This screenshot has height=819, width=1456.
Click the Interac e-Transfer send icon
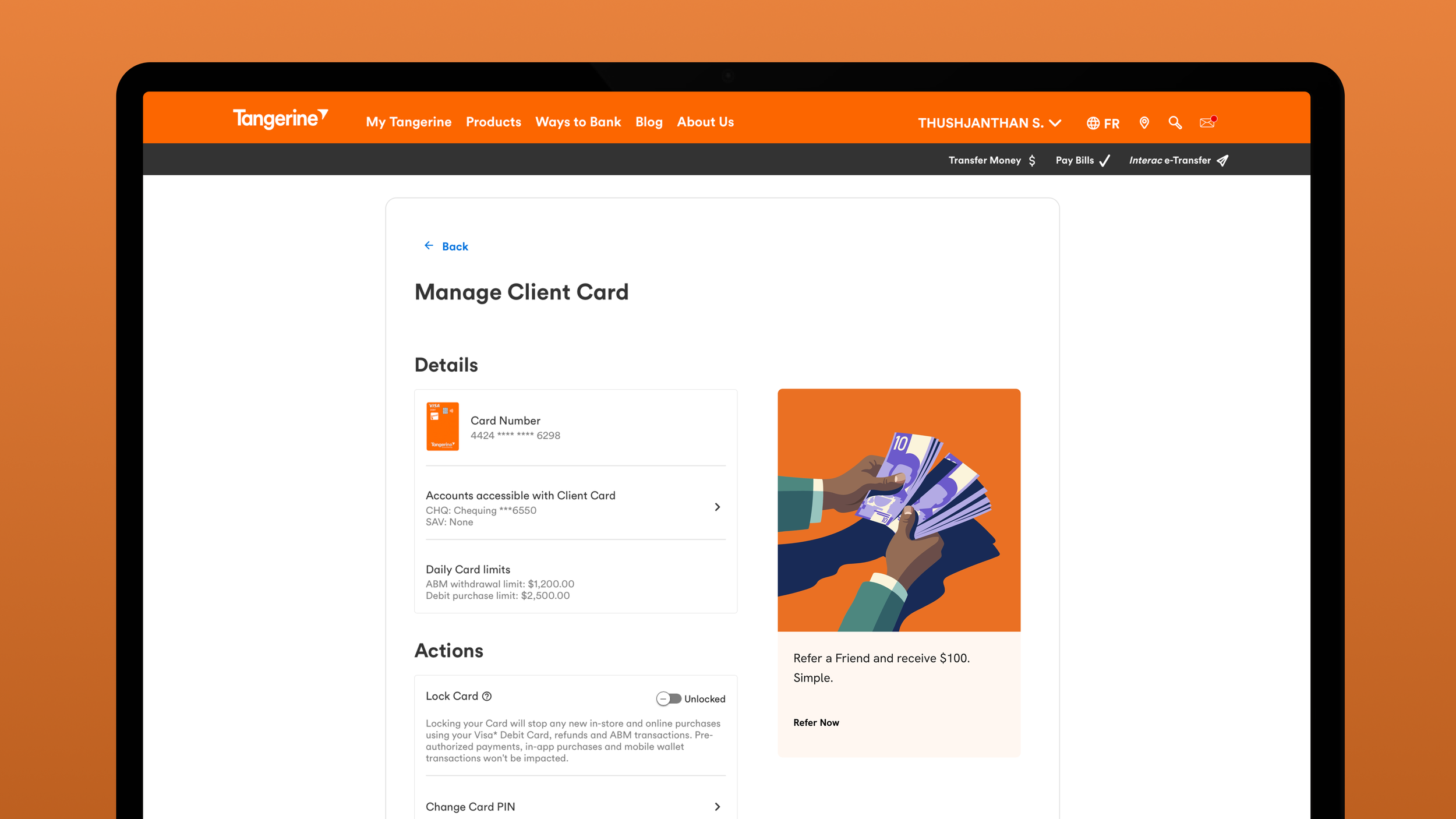(1222, 160)
